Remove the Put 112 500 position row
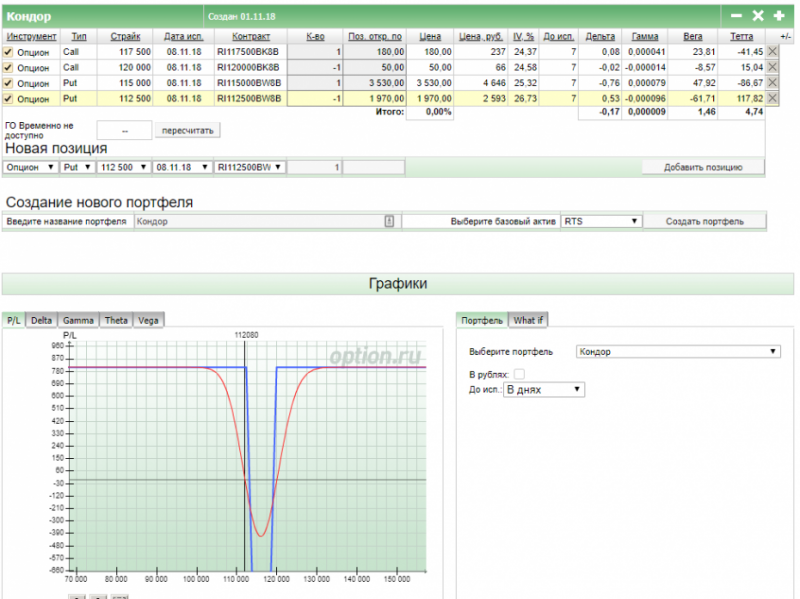Screen dimensions: 800x599 click(x=772, y=99)
